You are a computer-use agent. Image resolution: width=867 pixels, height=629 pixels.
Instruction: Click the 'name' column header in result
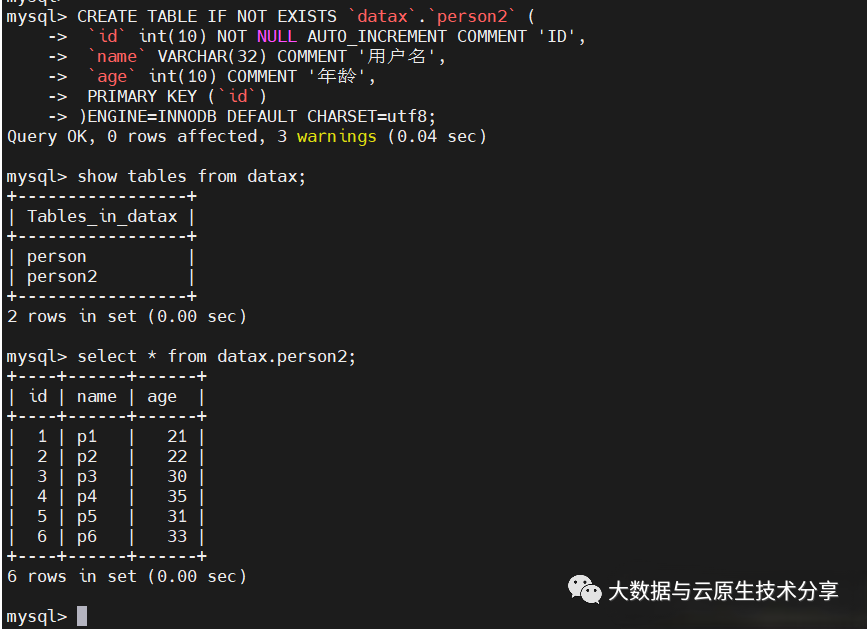click(x=97, y=396)
